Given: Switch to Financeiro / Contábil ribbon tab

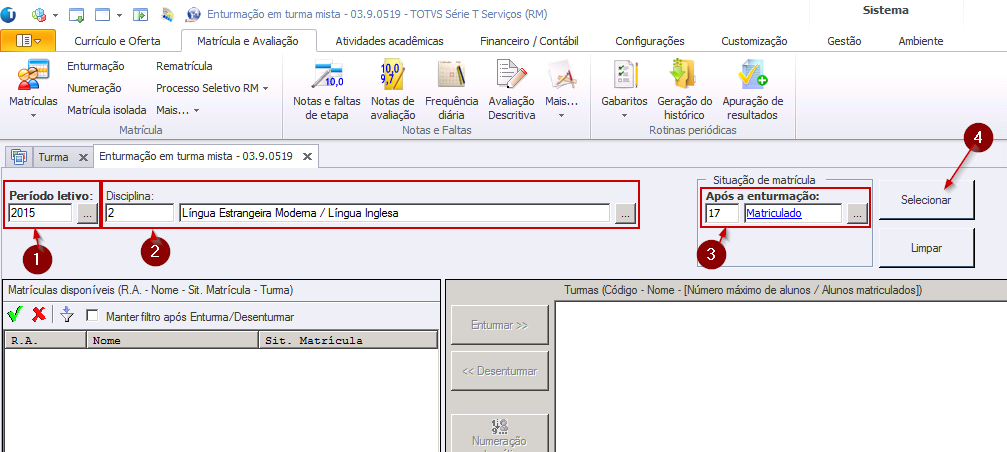Looking at the screenshot, I should (528, 41).
